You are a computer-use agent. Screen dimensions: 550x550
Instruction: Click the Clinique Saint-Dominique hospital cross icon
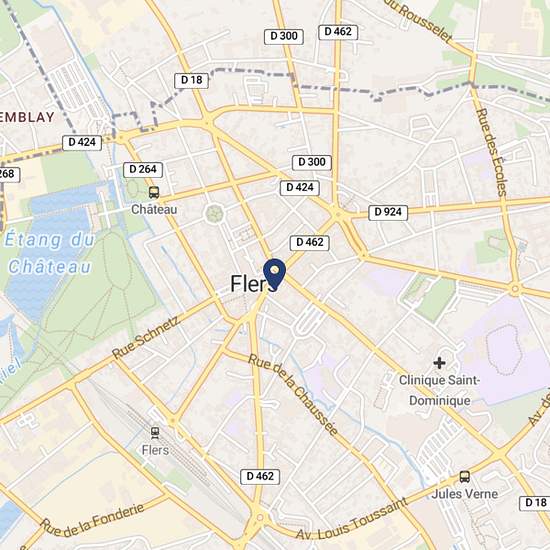[x=439, y=363]
